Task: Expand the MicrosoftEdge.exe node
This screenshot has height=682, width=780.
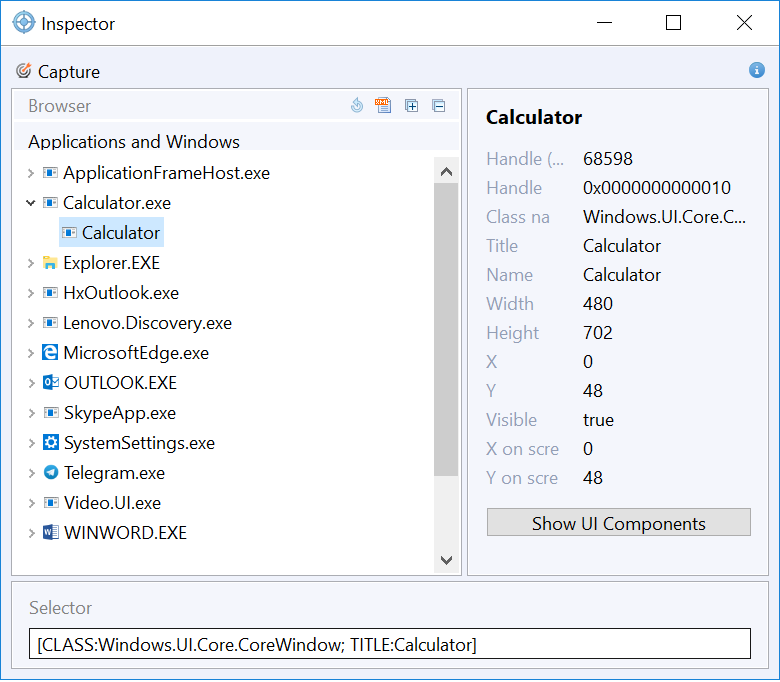Action: tap(31, 353)
